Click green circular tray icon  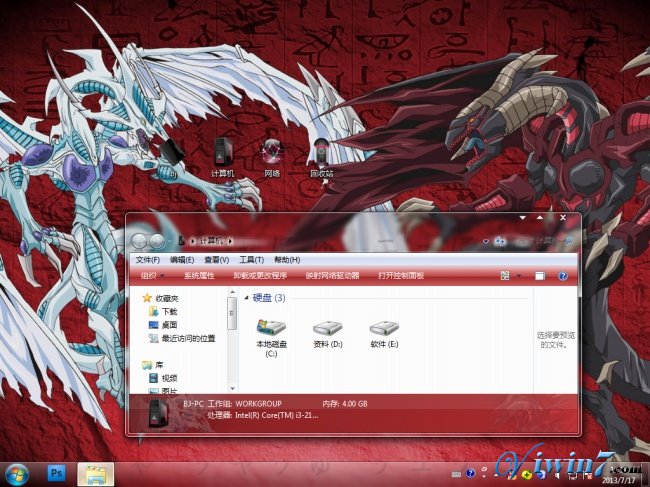(527, 475)
